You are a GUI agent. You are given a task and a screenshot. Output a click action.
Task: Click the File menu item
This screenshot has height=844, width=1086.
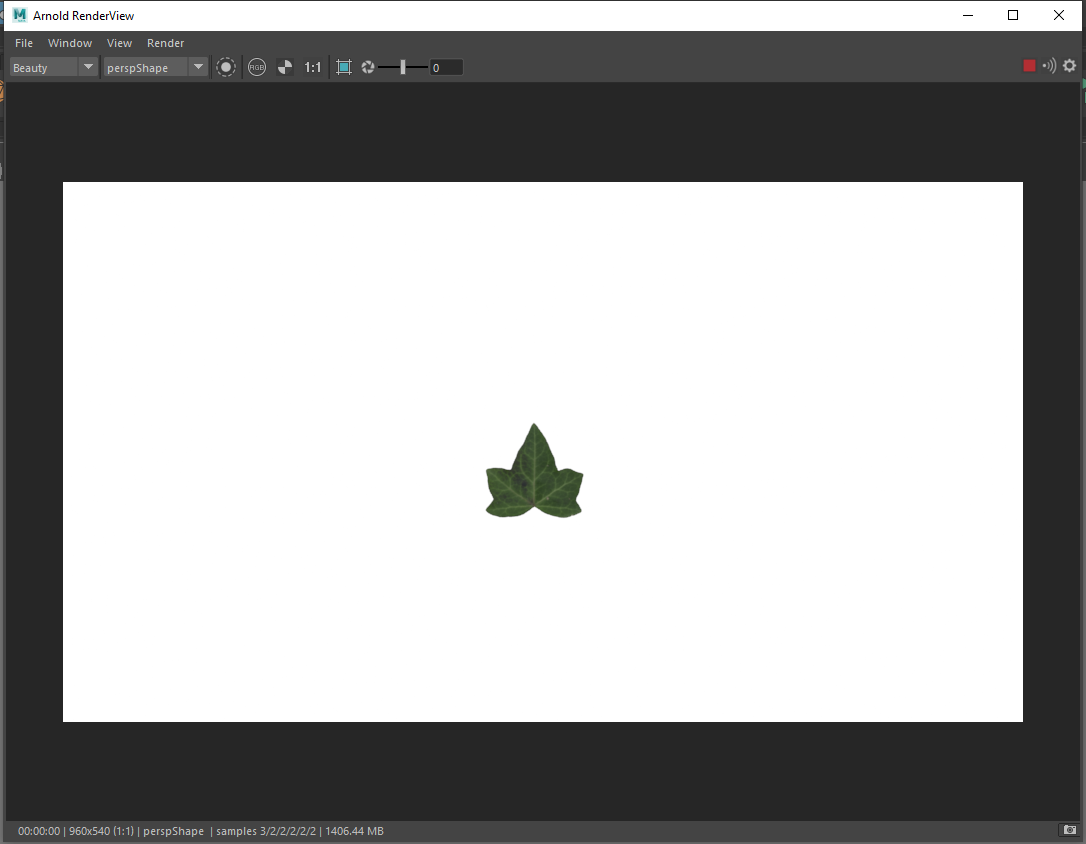(23, 43)
